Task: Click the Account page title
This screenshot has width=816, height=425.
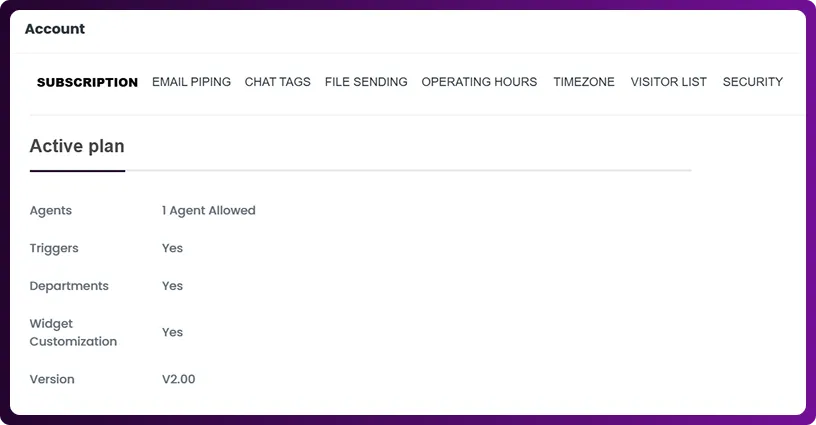Action: click(55, 29)
